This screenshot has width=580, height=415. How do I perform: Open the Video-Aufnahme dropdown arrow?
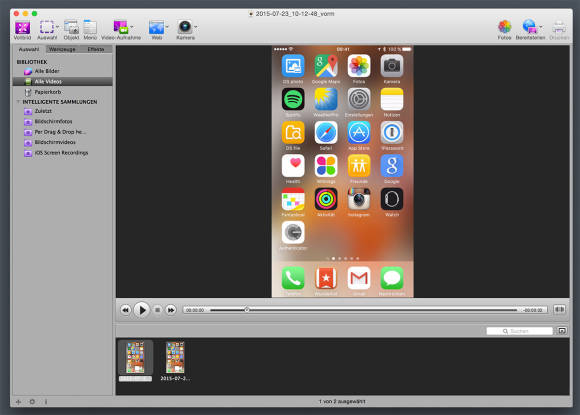[132, 27]
